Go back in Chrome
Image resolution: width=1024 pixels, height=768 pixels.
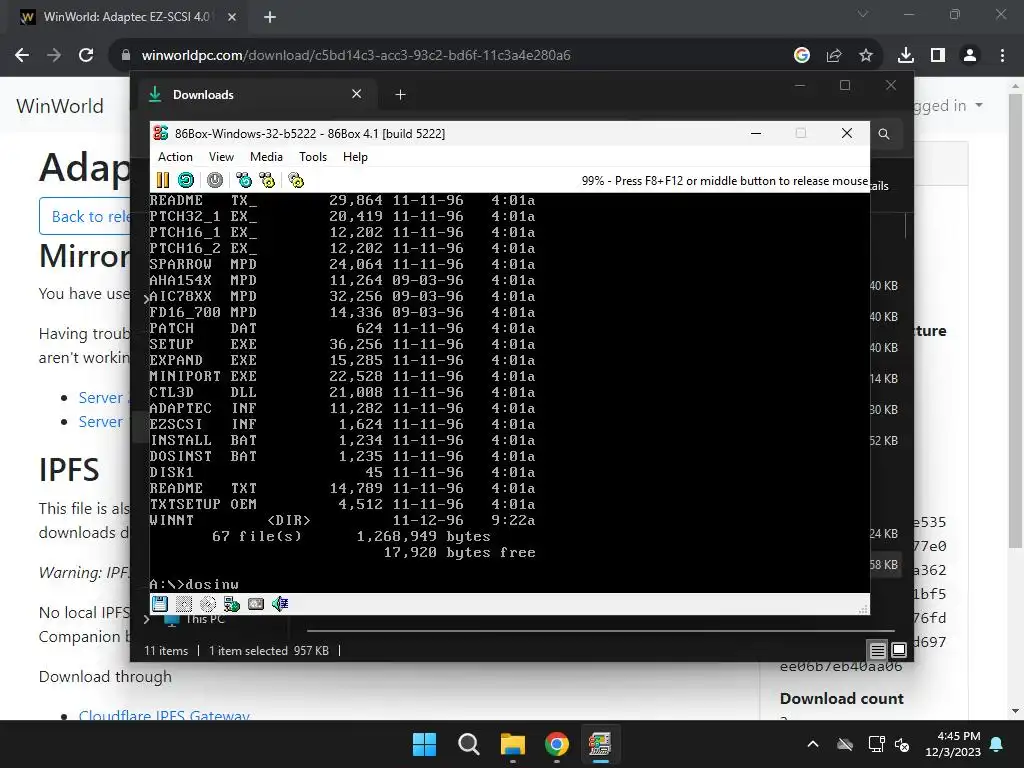[x=22, y=56]
